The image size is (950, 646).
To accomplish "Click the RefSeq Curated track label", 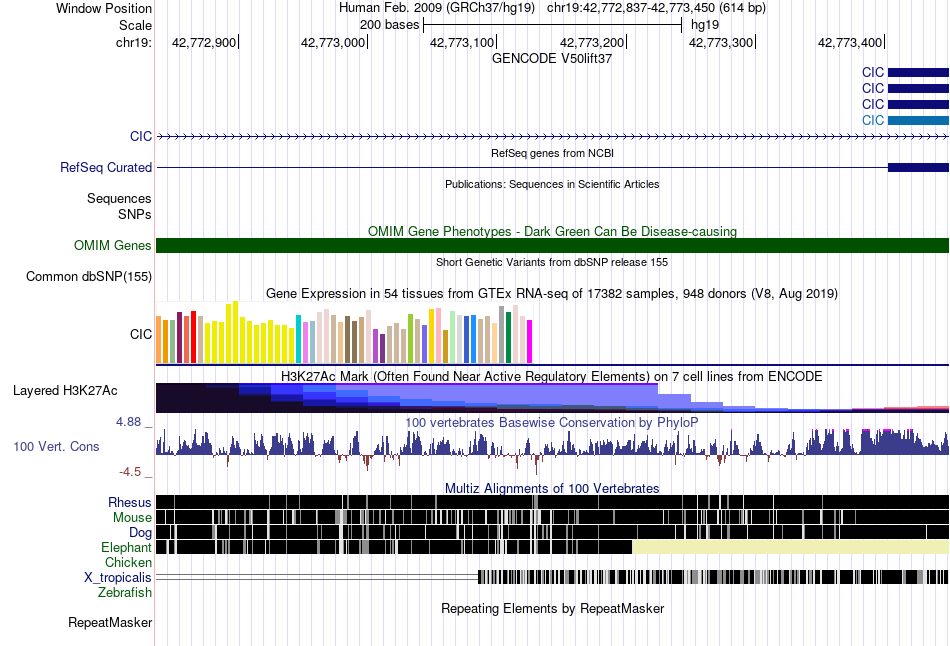I will pos(106,167).
